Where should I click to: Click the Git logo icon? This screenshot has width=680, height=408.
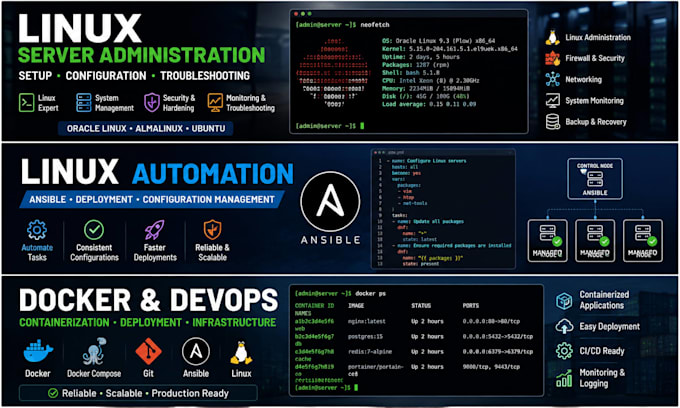[x=148, y=351]
